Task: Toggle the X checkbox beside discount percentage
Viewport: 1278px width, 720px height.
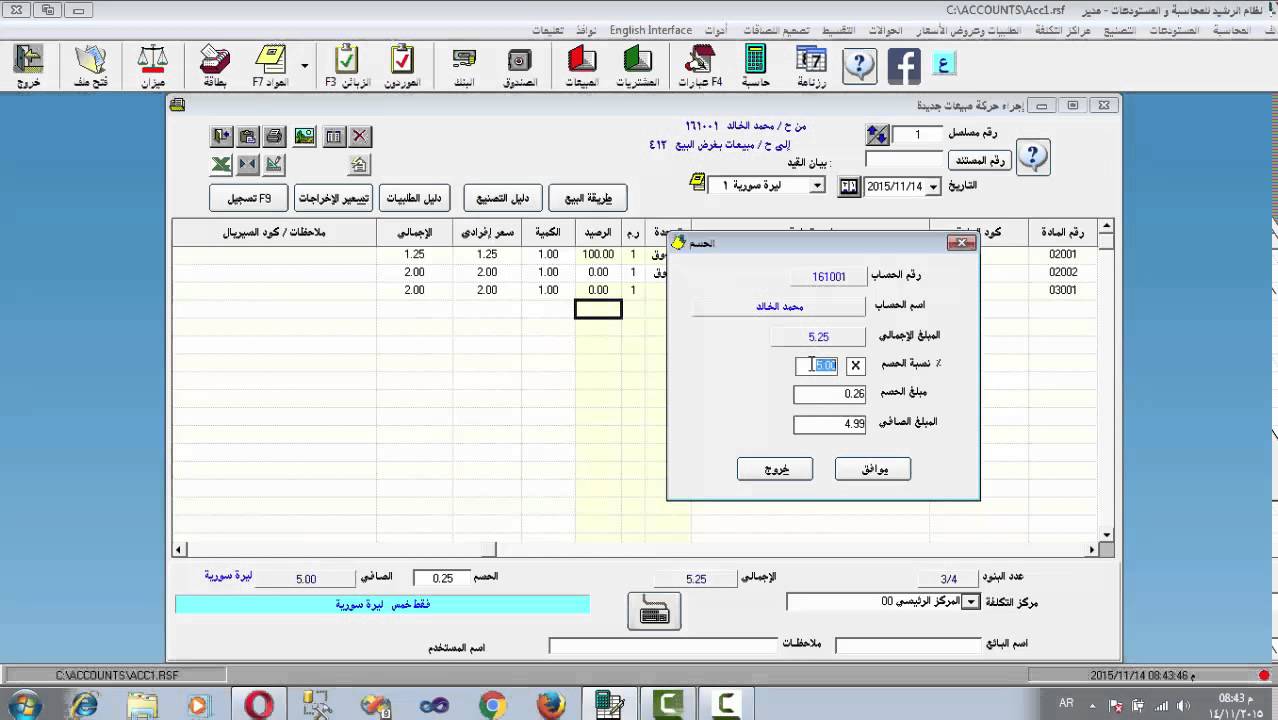Action: [855, 366]
